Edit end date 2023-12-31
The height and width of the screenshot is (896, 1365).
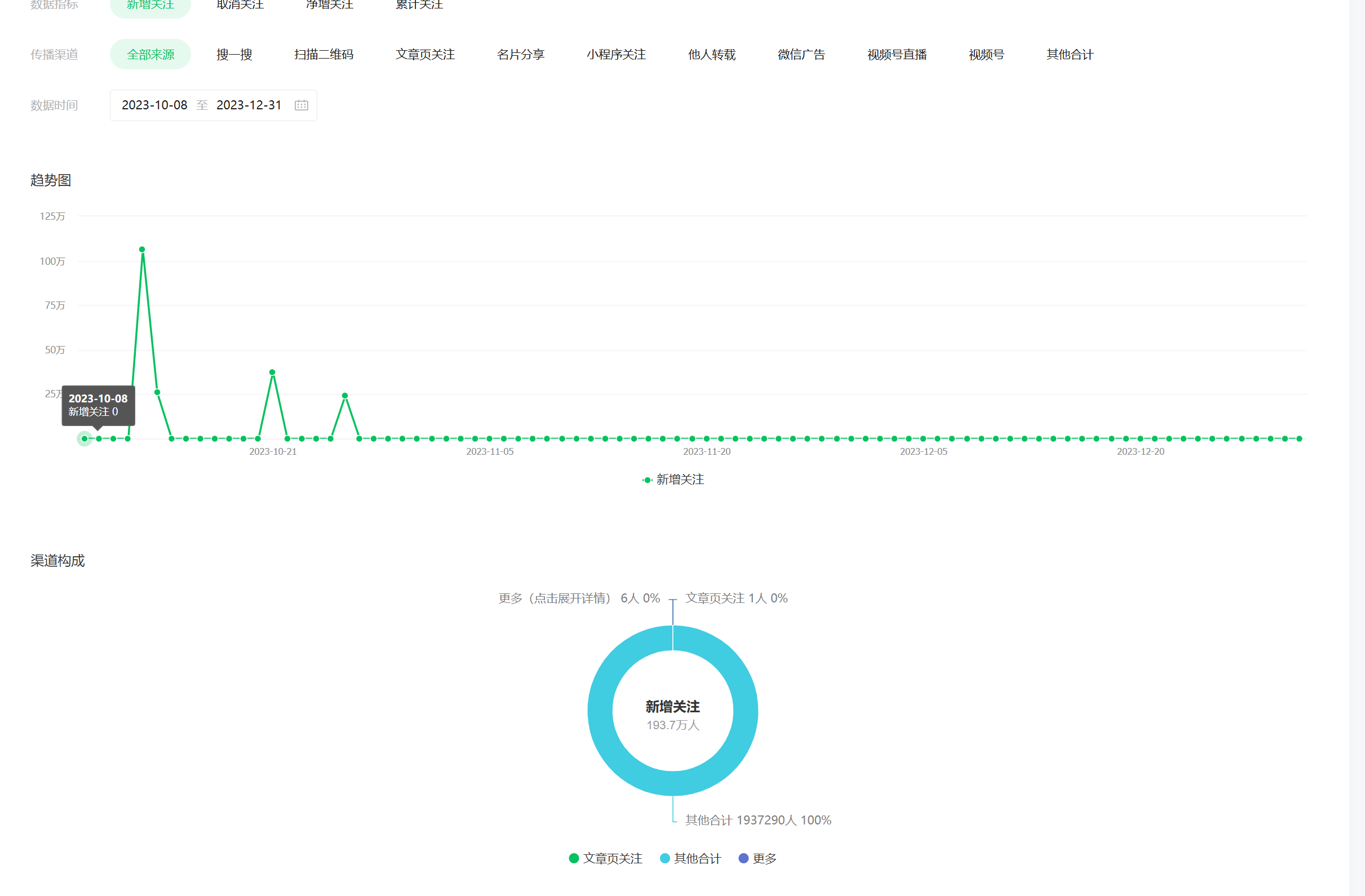pyautogui.click(x=249, y=105)
